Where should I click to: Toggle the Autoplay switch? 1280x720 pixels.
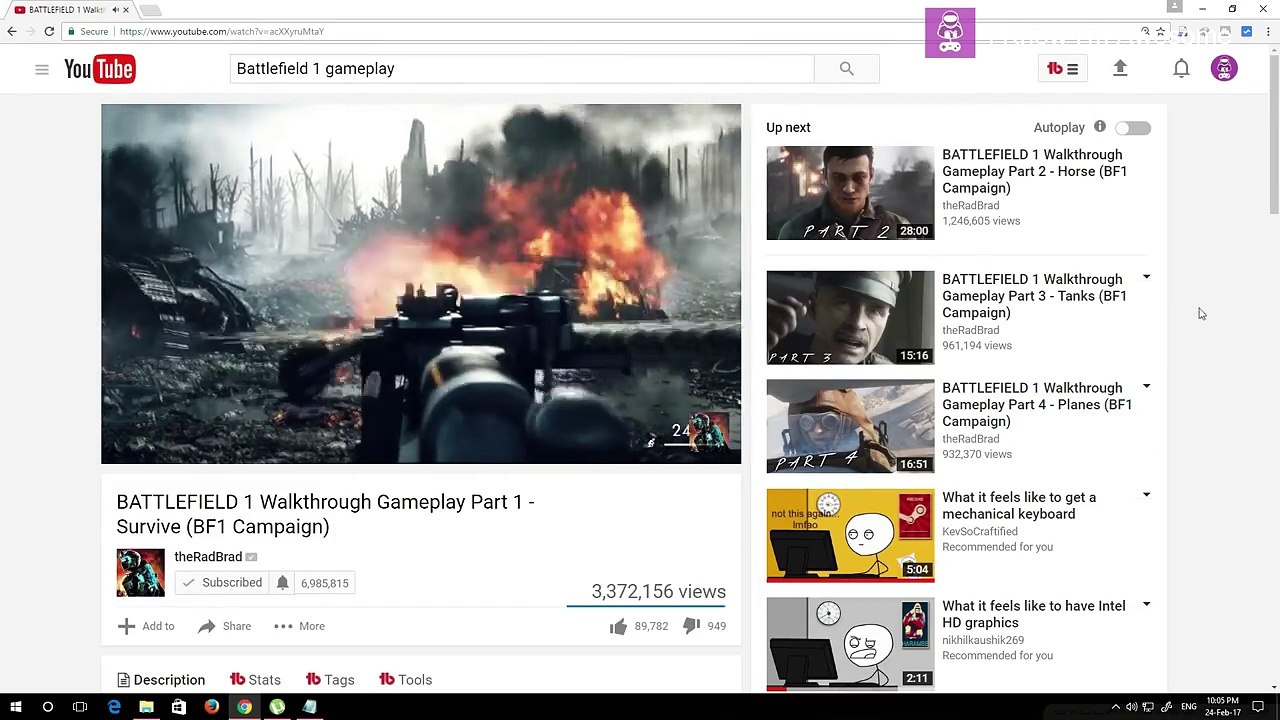(1134, 128)
